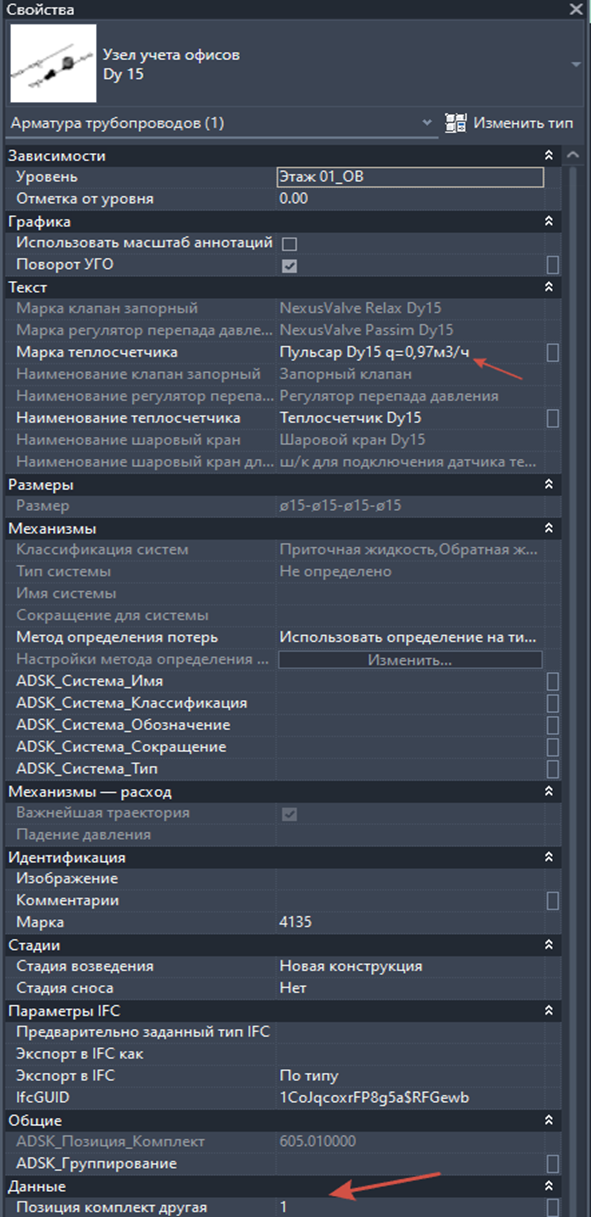Open the type selector dropdown arrow
Image resolution: width=591 pixels, height=1217 pixels.
tap(575, 64)
